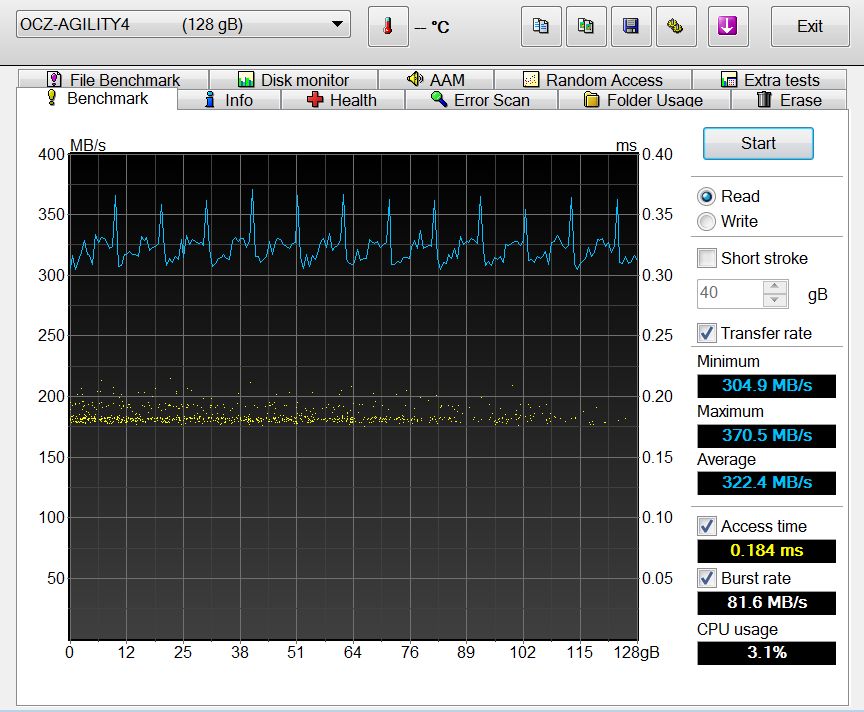Open the Disk monitor tab
Screen dimensions: 864x712
(x=293, y=80)
